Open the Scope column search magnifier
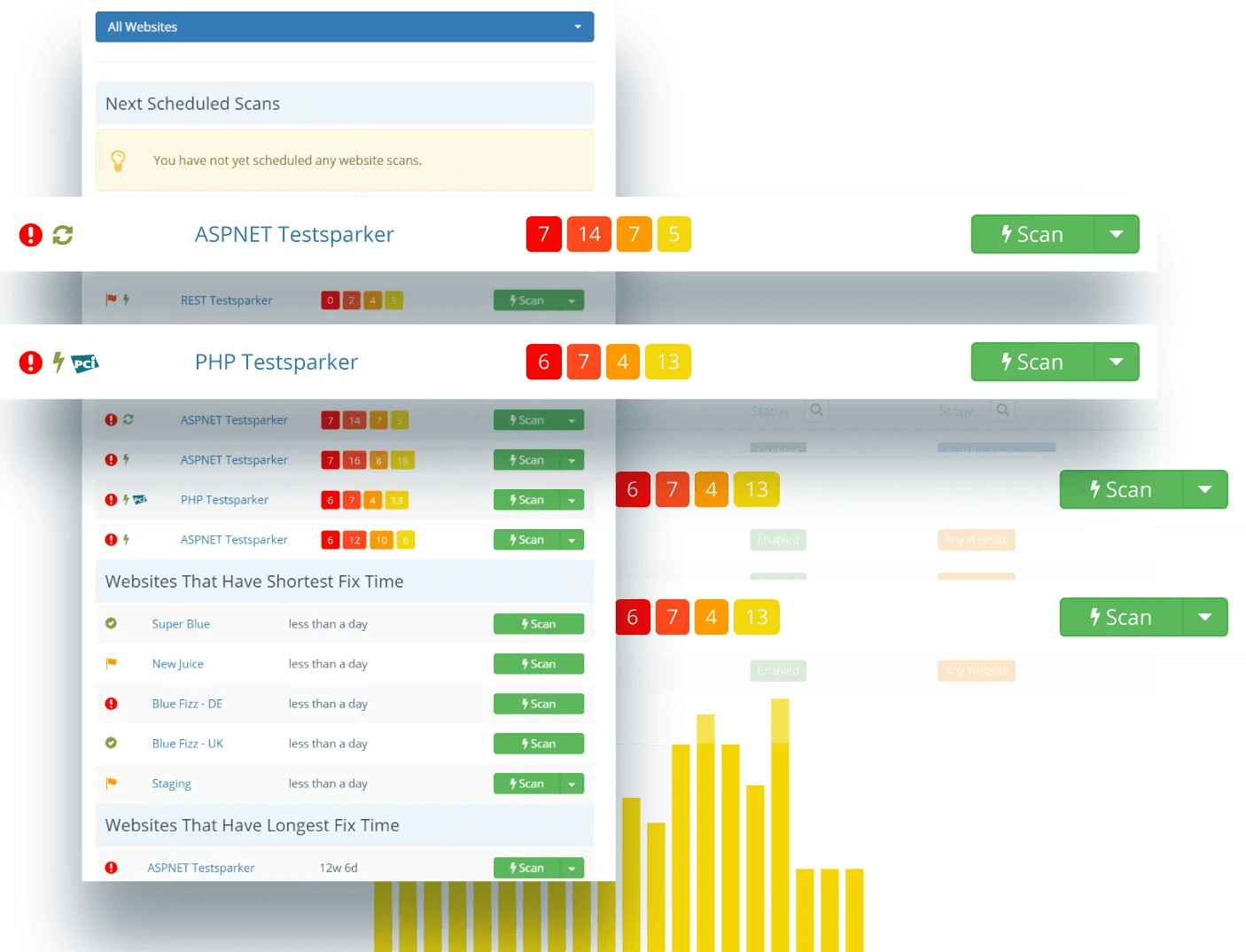This screenshot has width=1246, height=952. coord(1002,410)
